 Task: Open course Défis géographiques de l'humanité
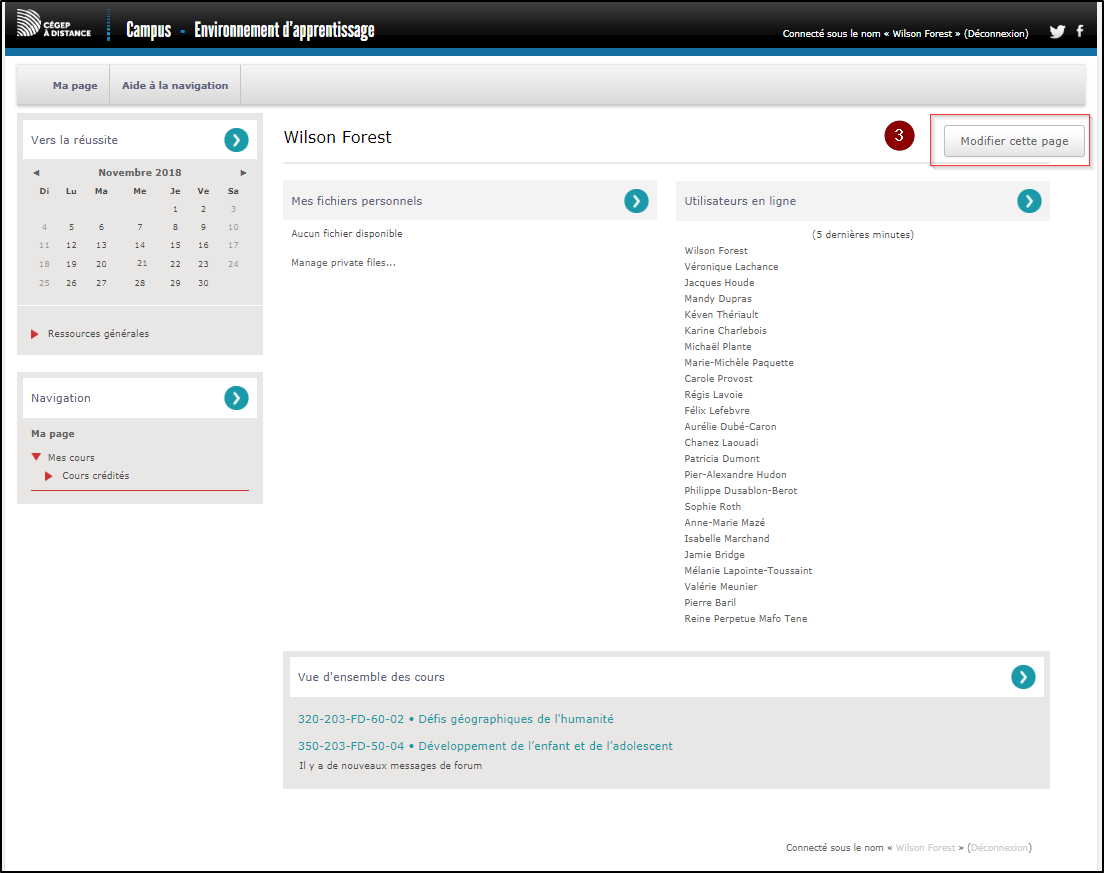tap(456, 719)
